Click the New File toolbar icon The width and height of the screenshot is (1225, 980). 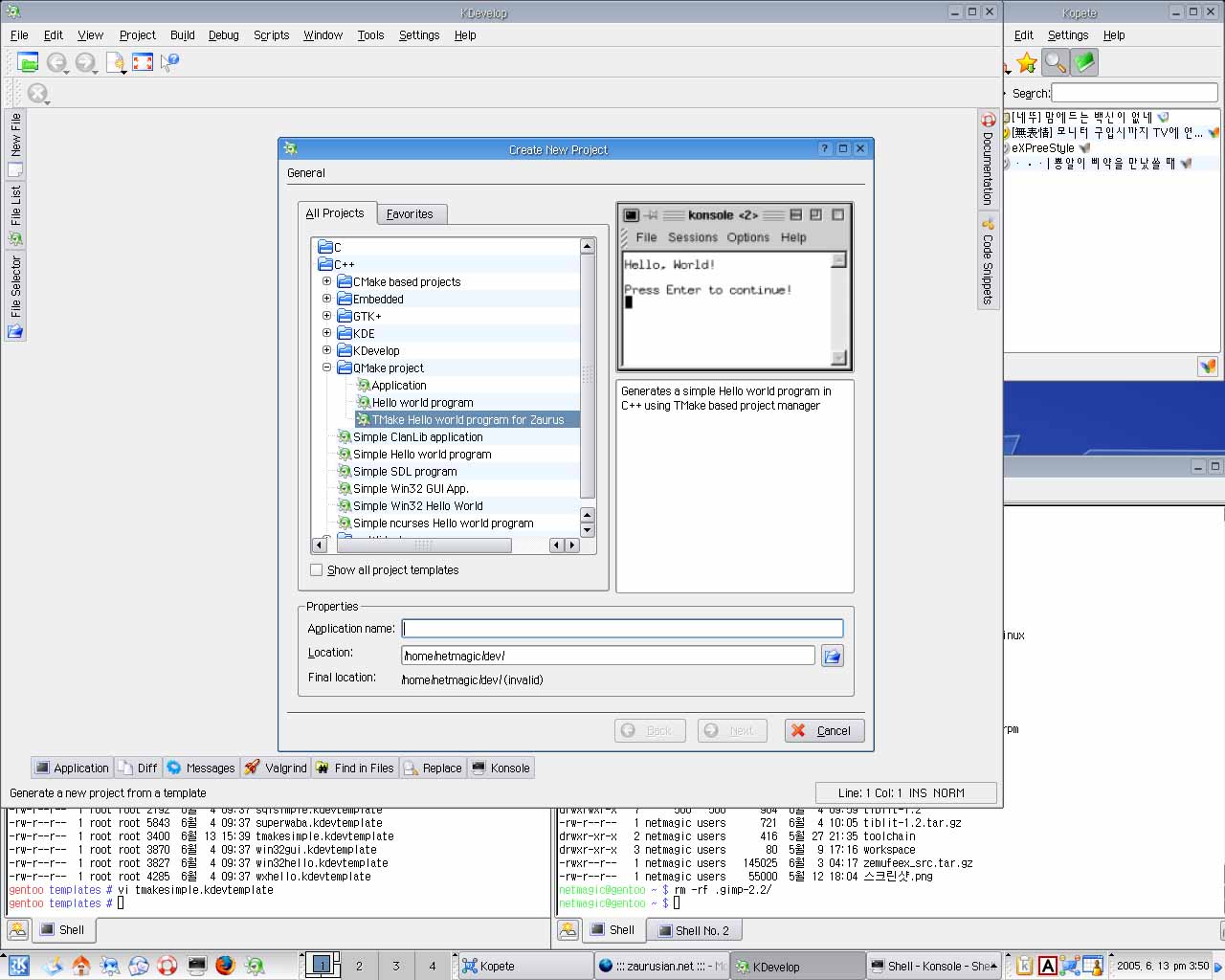point(114,62)
